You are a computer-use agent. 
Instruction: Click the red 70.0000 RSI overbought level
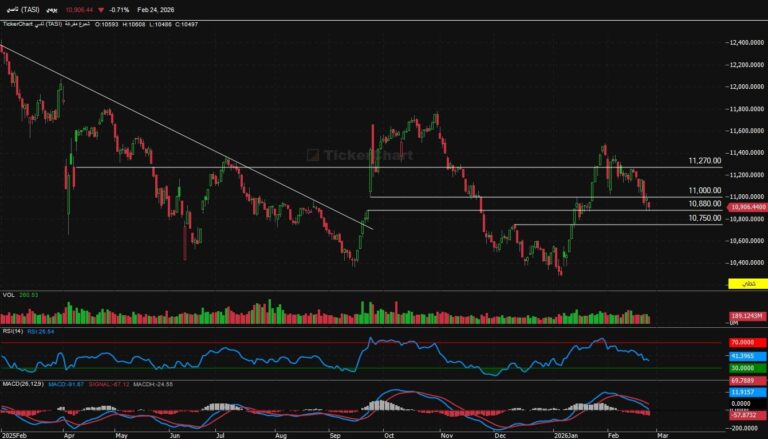point(746,342)
